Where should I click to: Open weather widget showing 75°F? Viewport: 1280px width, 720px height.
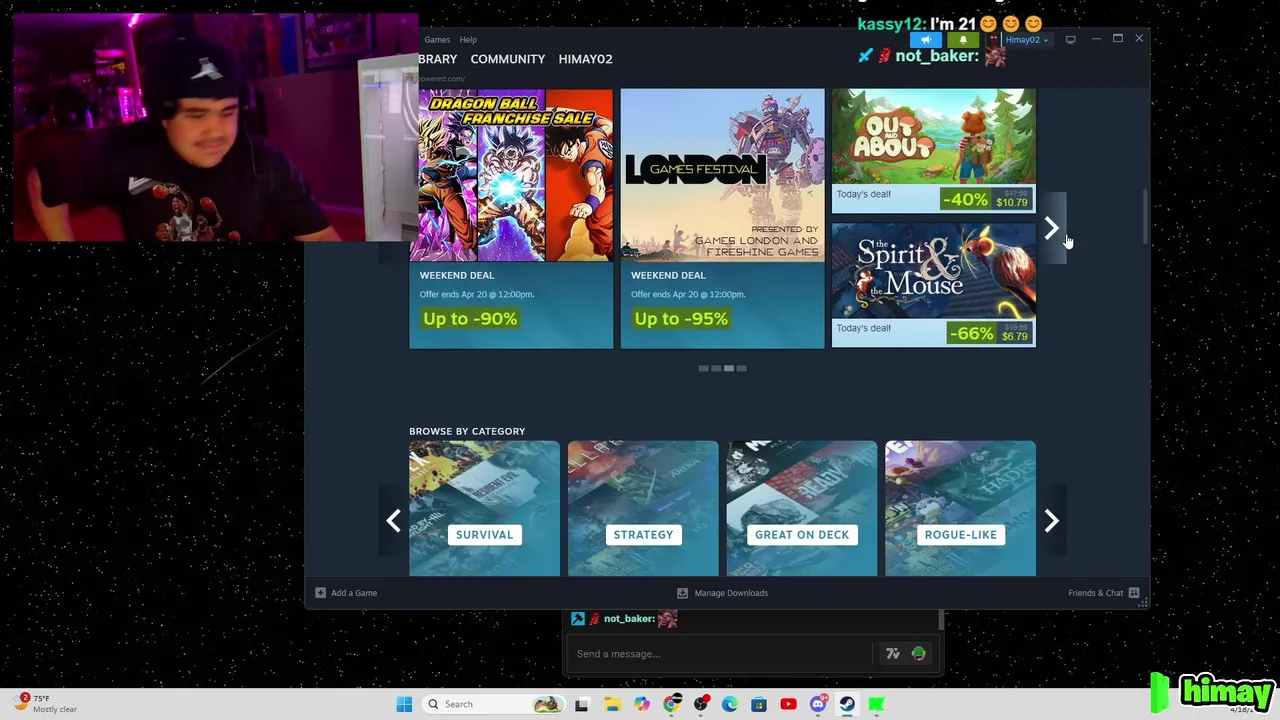pos(45,704)
